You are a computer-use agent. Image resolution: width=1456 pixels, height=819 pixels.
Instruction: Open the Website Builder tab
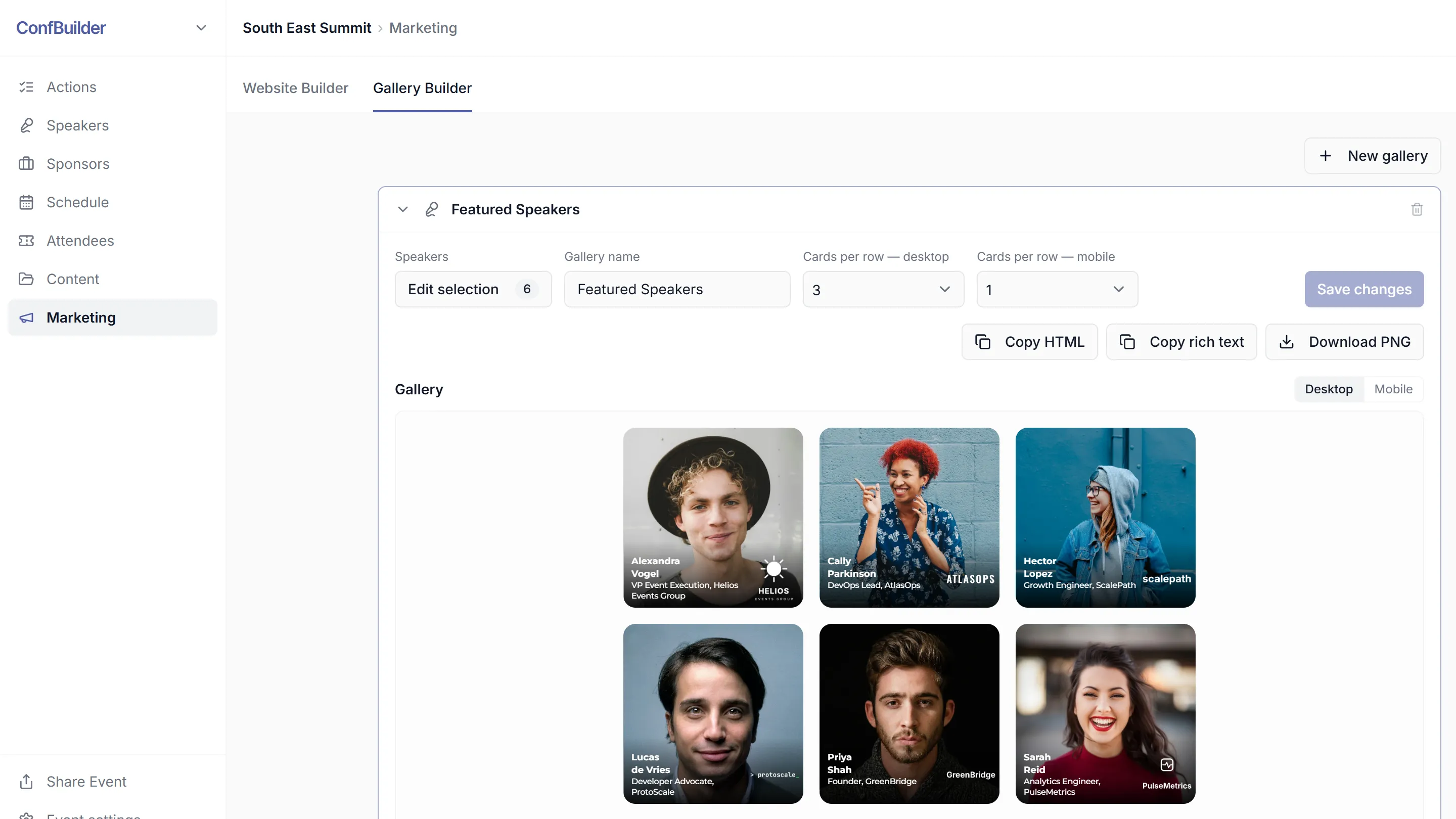click(296, 88)
